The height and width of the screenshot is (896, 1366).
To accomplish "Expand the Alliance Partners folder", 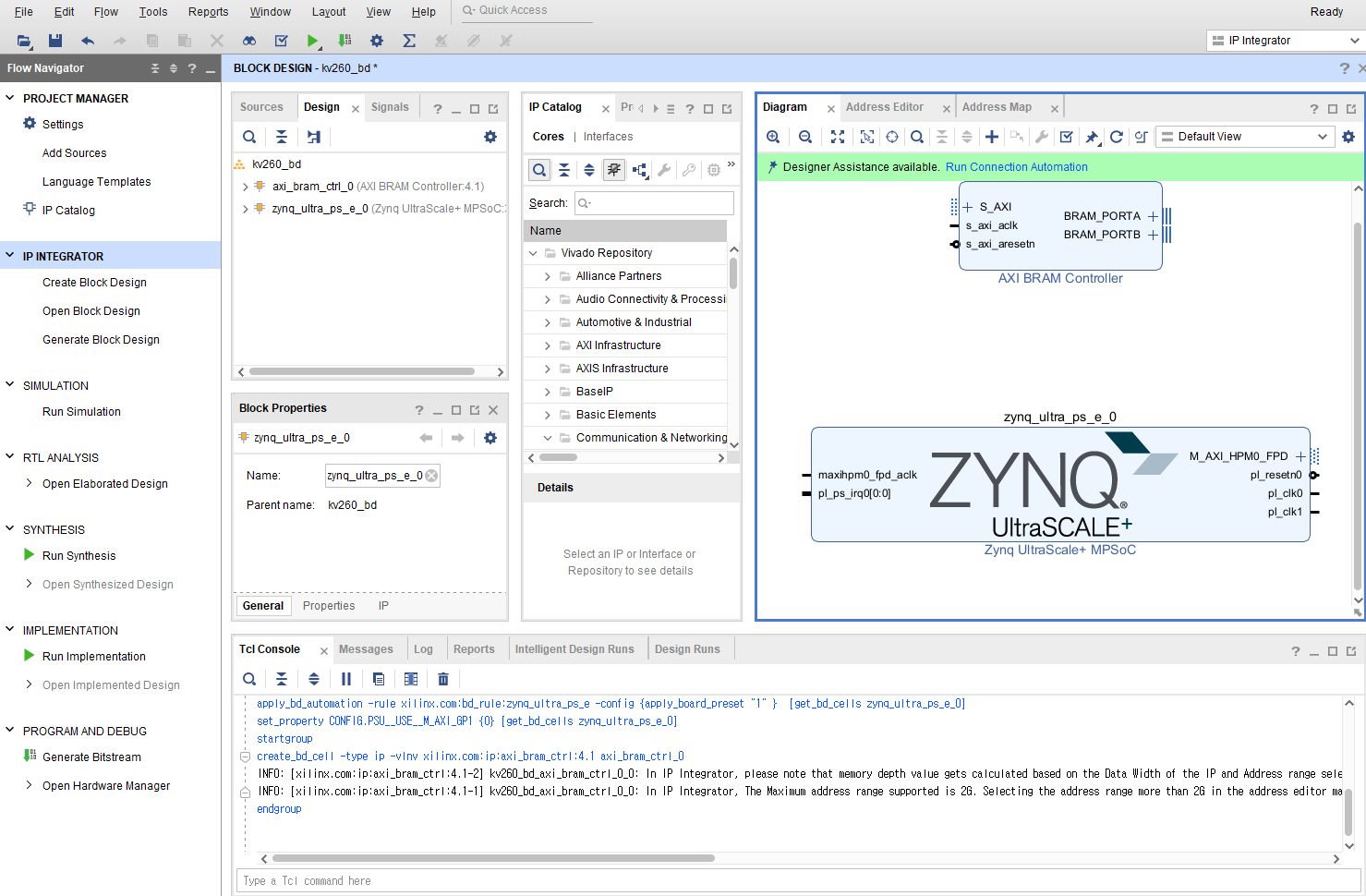I will pyautogui.click(x=548, y=276).
